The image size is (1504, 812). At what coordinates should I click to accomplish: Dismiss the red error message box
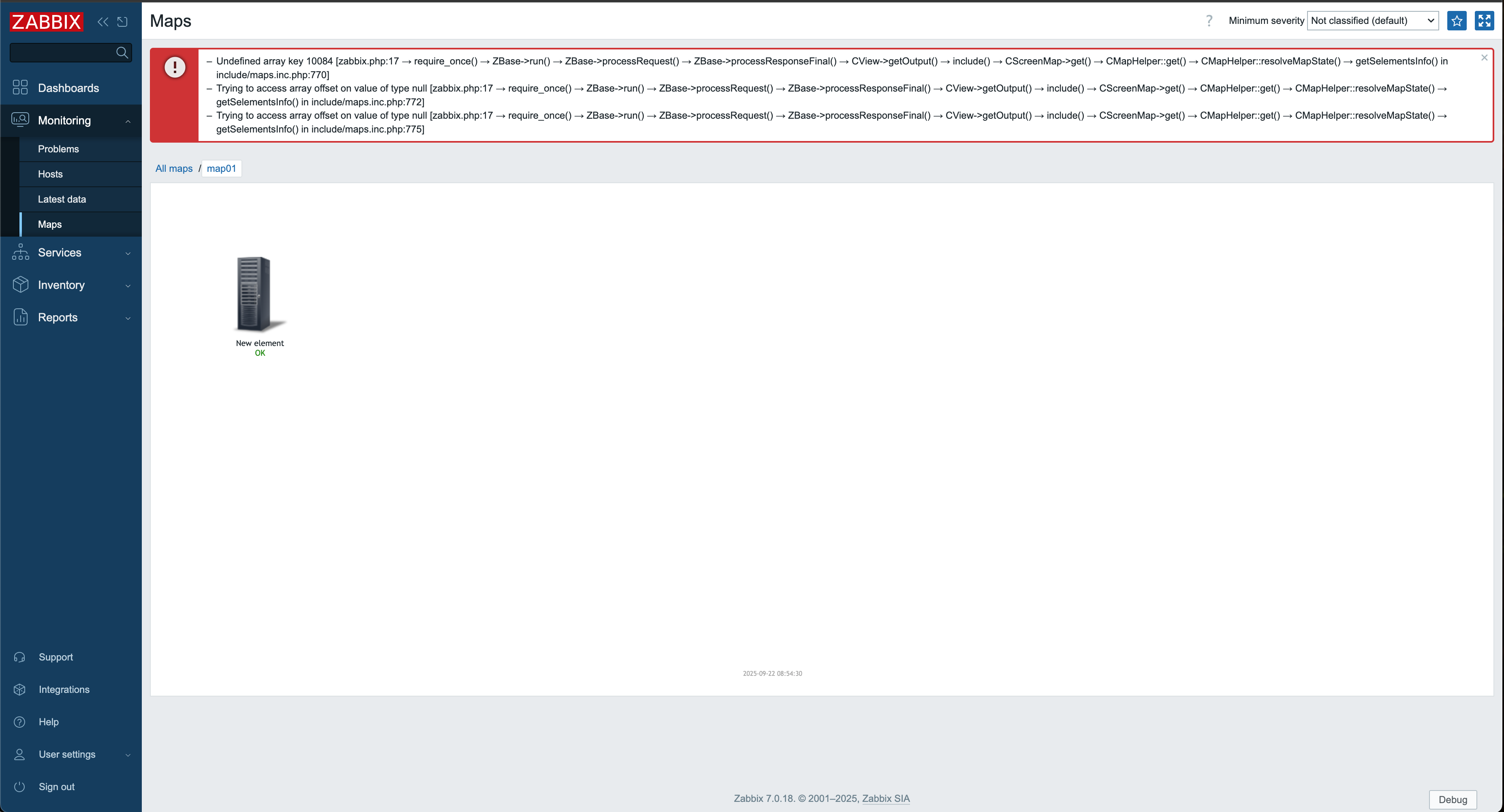tap(1484, 58)
